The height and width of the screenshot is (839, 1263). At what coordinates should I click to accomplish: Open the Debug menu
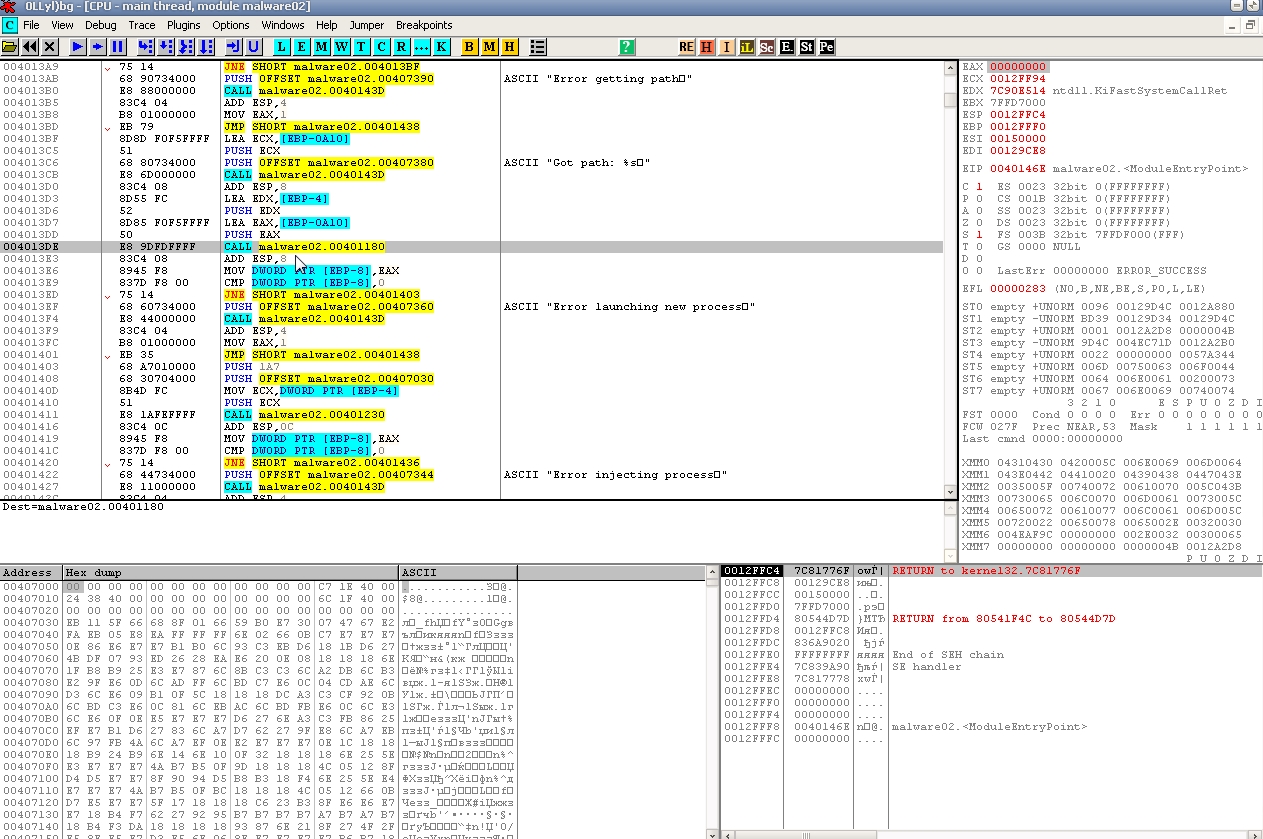pos(100,25)
